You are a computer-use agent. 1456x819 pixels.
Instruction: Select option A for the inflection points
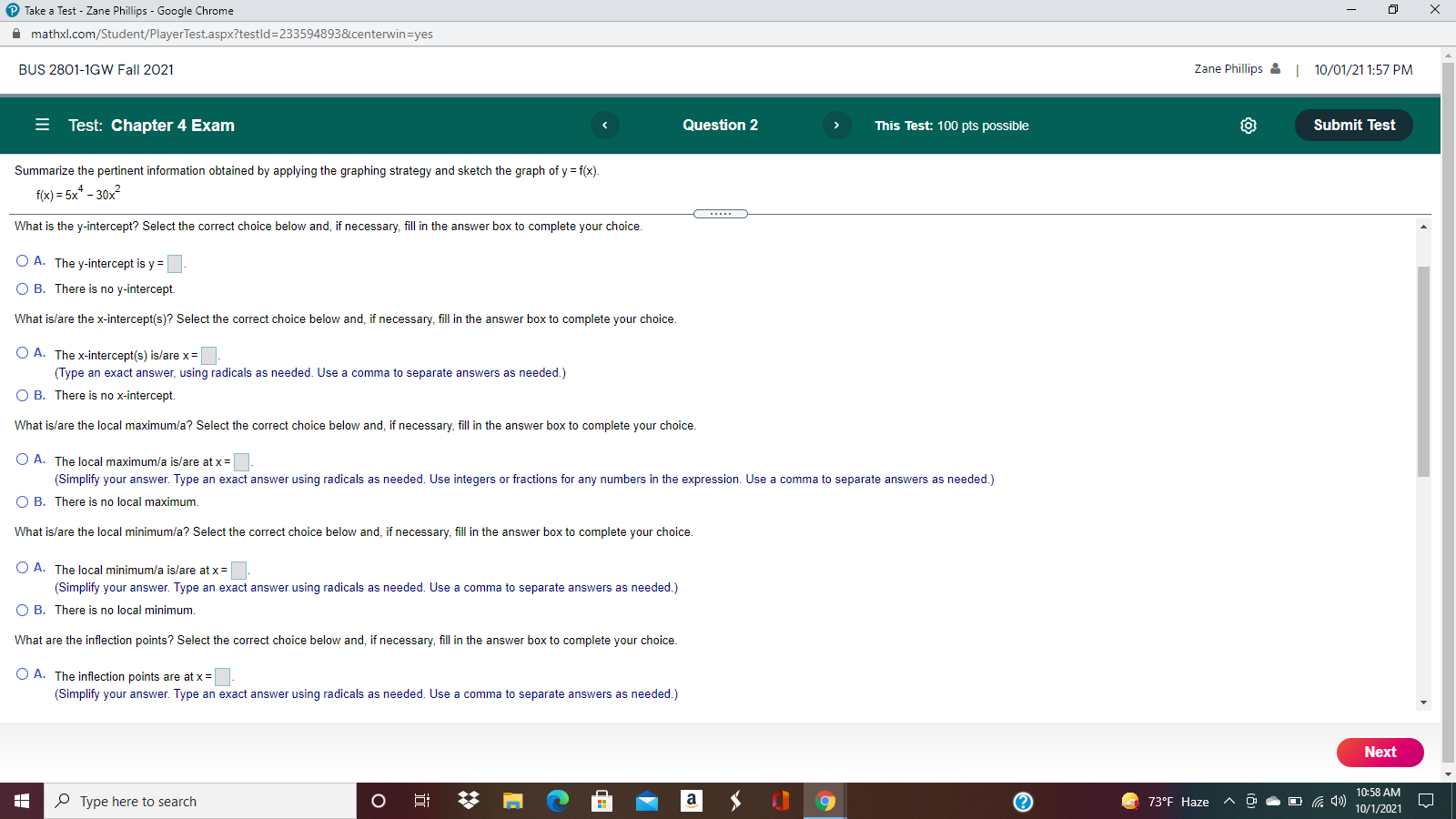[22, 674]
